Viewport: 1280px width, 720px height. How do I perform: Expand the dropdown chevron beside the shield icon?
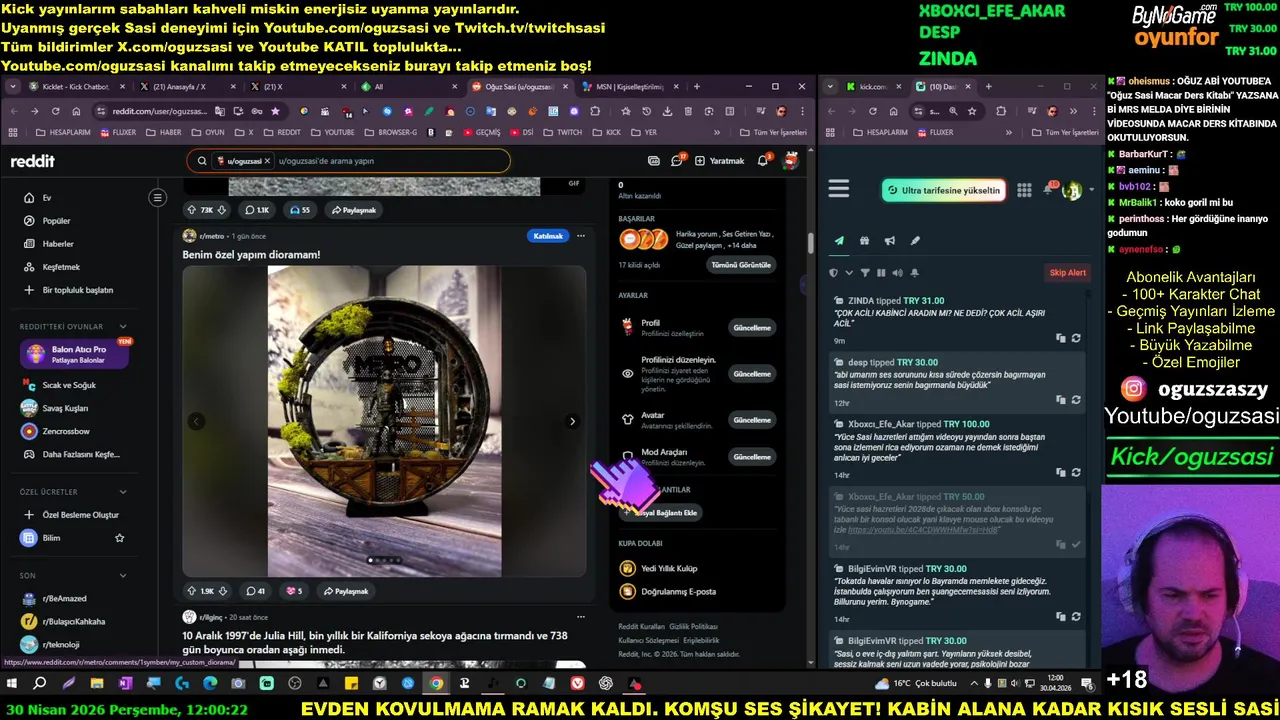click(x=849, y=273)
